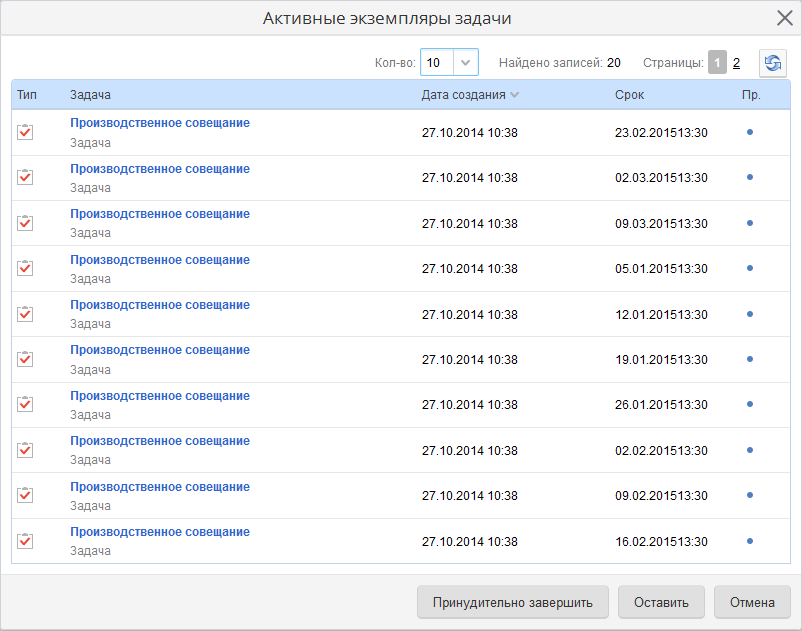The height and width of the screenshot is (631, 802).
Task: Click priority dot for 12.01.2015 row
Action: coord(750,314)
